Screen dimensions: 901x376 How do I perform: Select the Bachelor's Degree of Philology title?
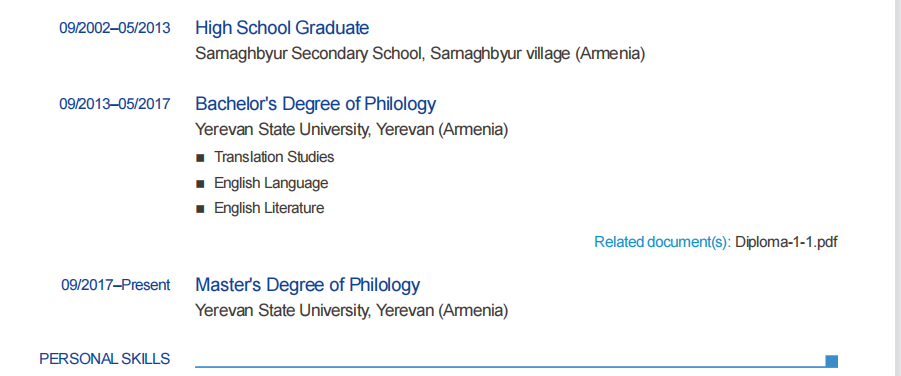pyautogui.click(x=315, y=104)
